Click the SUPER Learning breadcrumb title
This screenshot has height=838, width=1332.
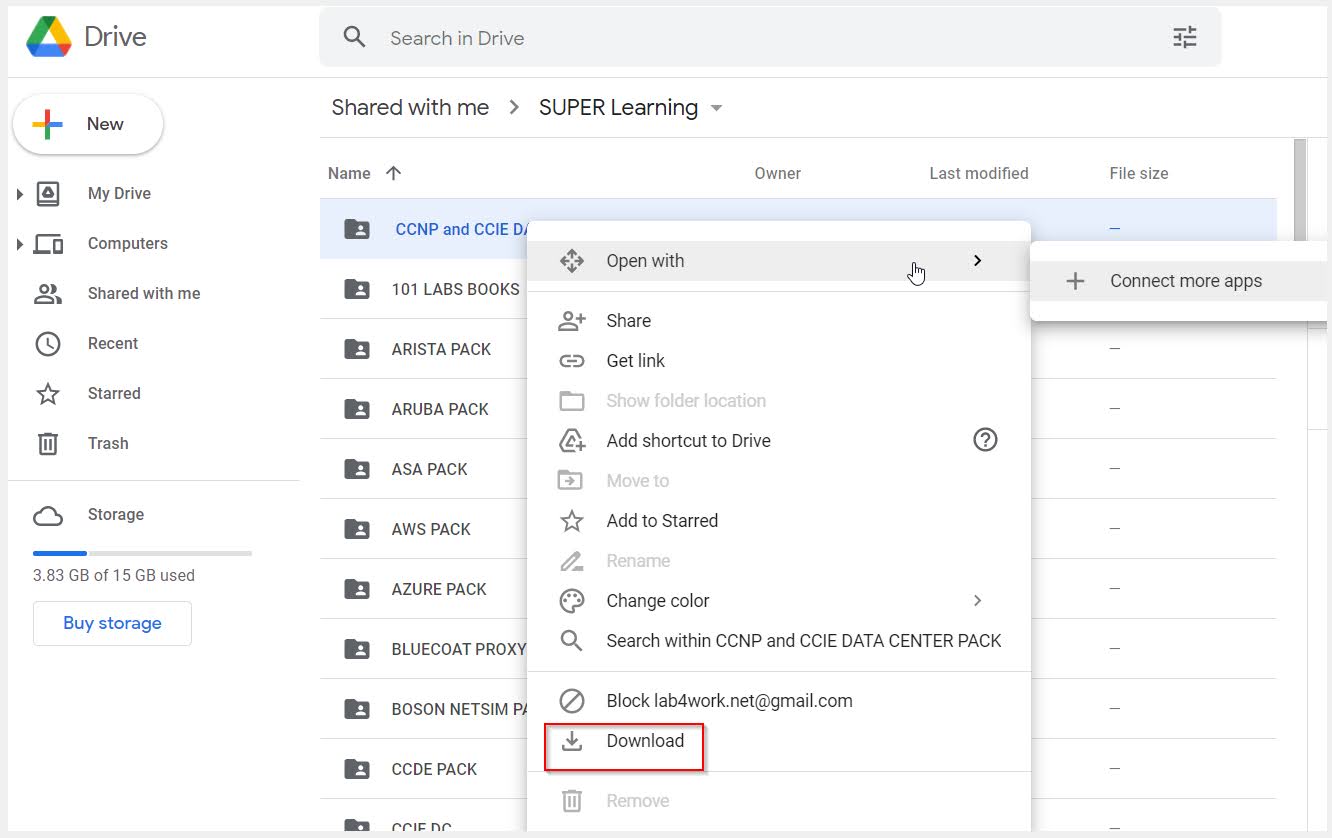618,108
